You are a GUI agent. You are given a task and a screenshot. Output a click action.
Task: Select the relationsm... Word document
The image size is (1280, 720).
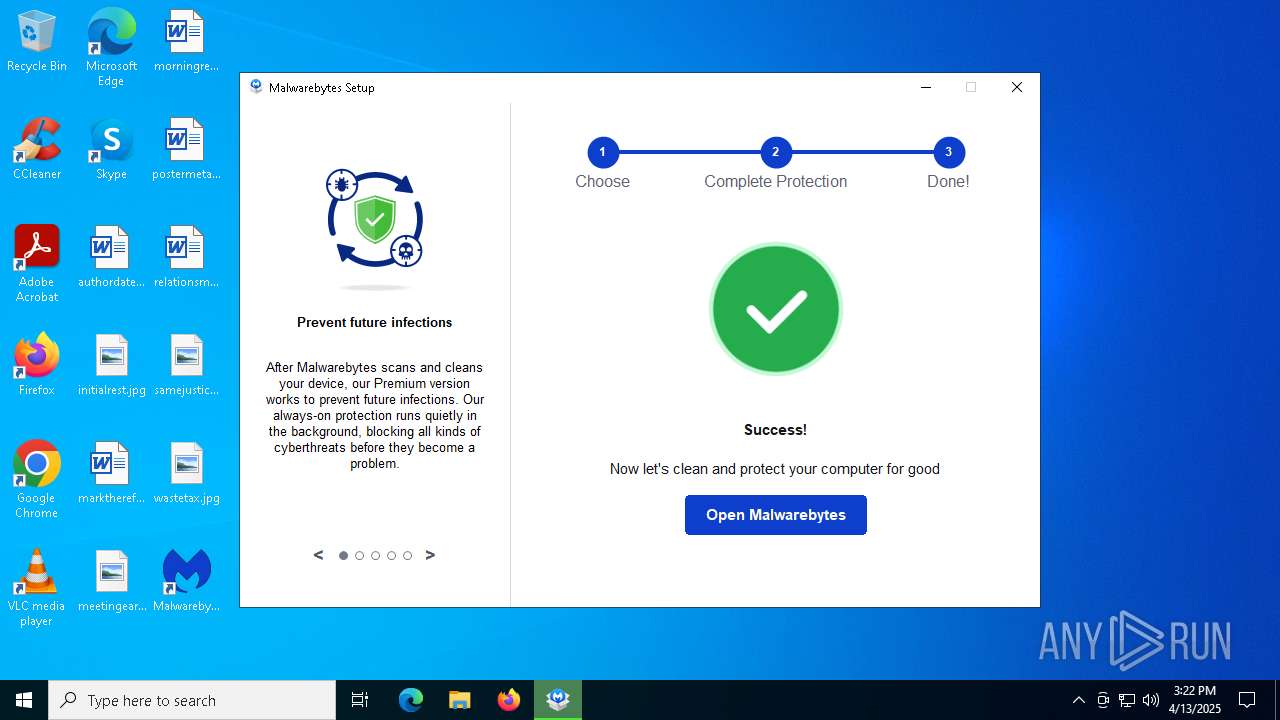pos(186,258)
